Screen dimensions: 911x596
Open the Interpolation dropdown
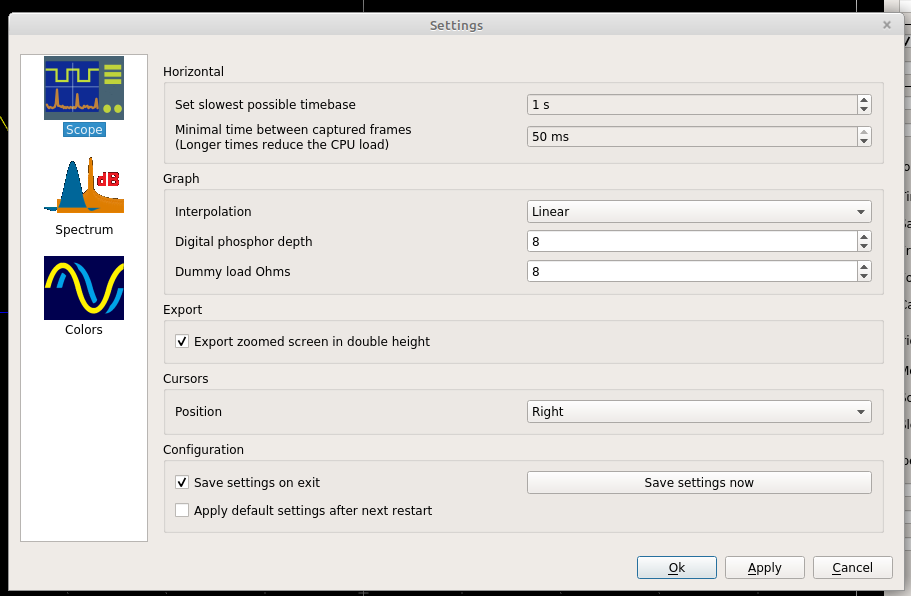pyautogui.click(x=698, y=211)
